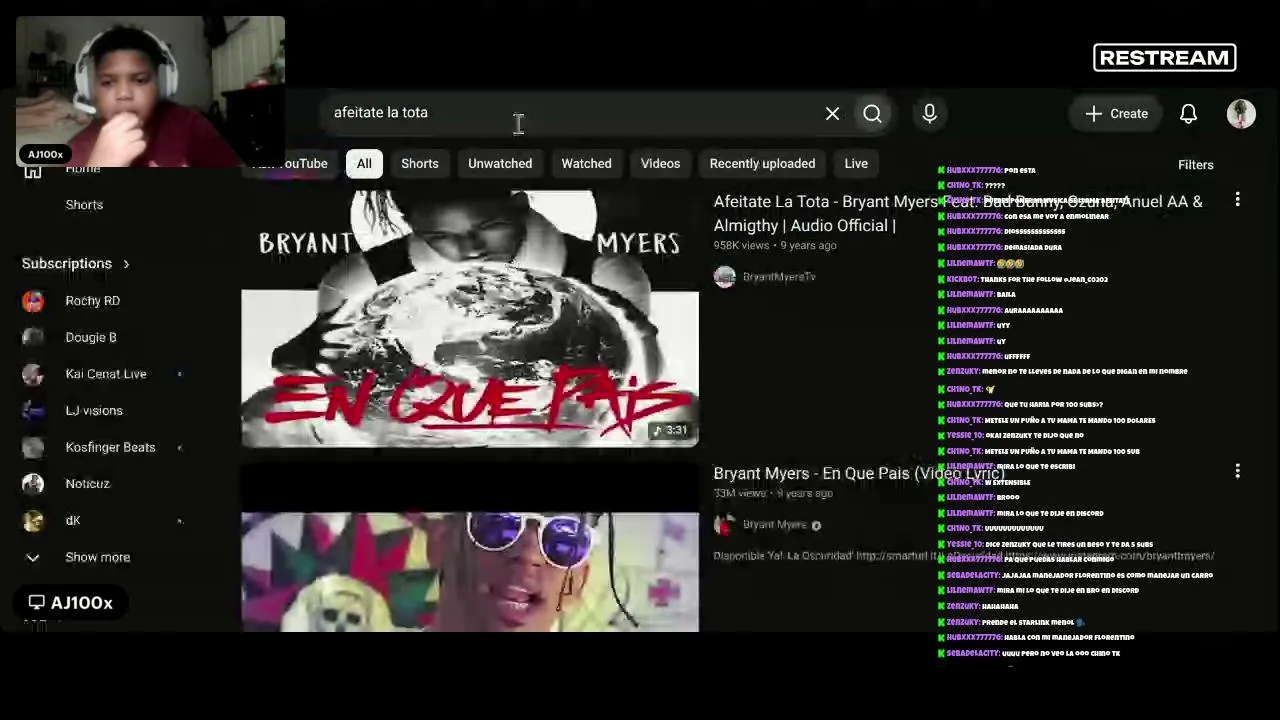Viewport: 1280px width, 720px height.
Task: Open options menu for Afeitate La Tota video
Action: click(1237, 200)
